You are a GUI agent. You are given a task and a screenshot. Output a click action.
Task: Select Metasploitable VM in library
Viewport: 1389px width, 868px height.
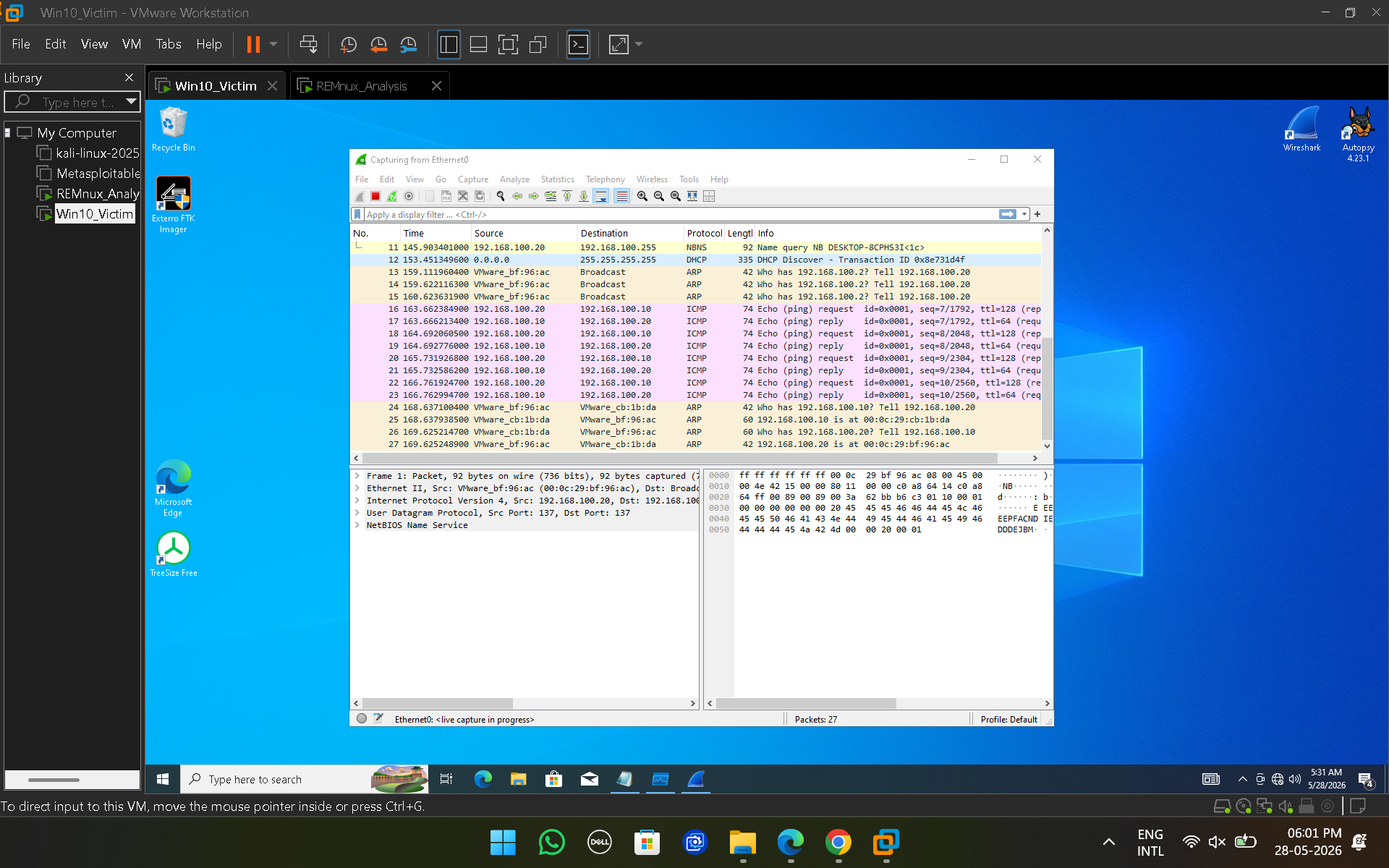[98, 174]
